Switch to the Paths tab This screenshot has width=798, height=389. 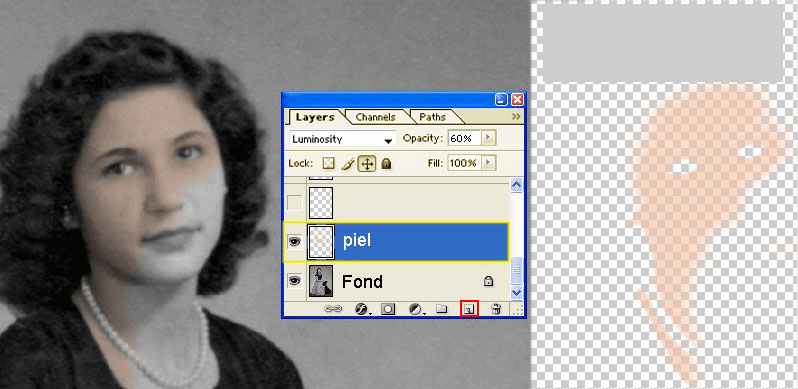coord(432,117)
